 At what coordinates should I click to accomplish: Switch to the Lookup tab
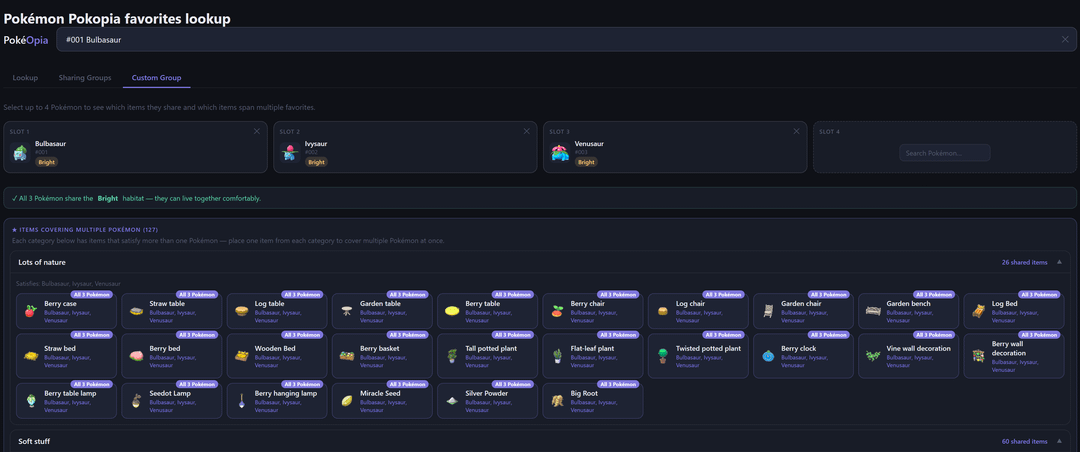(x=25, y=77)
